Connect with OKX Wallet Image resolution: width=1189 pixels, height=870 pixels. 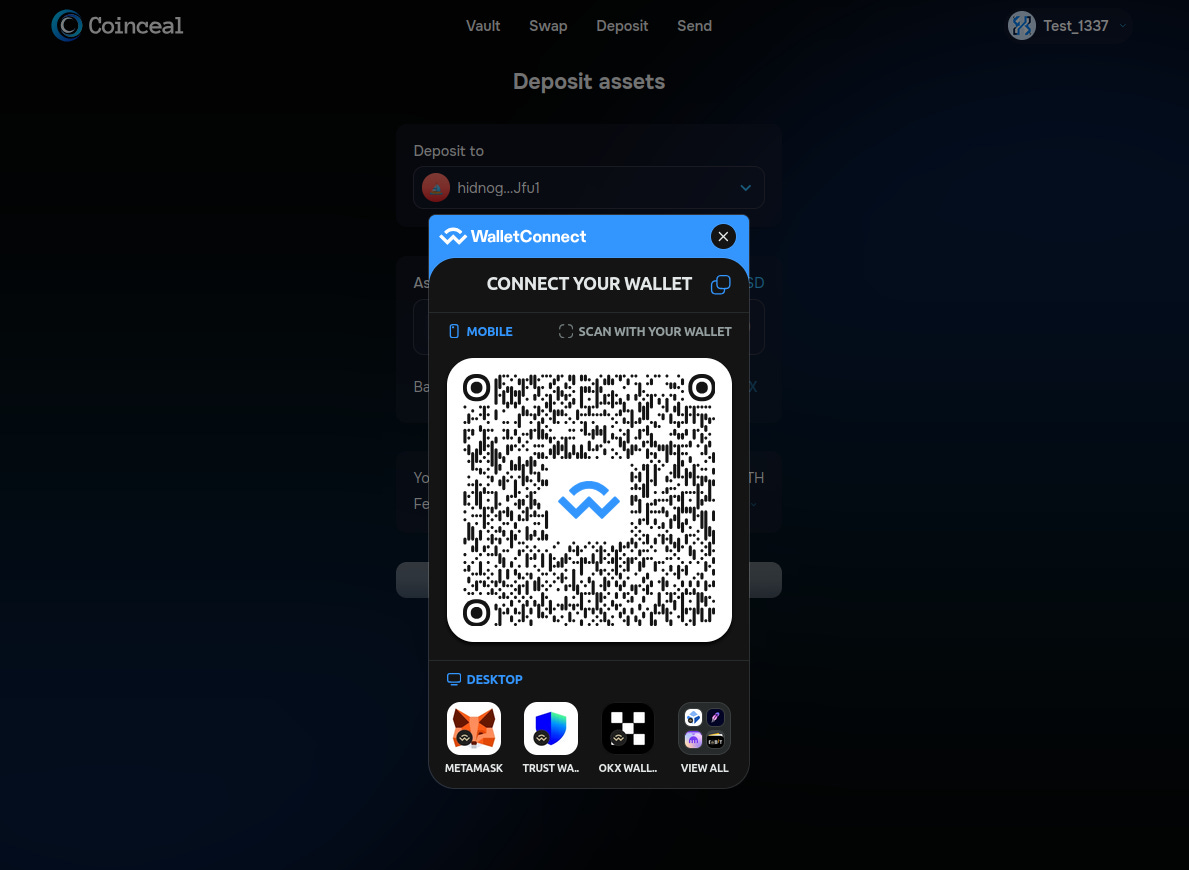coord(628,737)
